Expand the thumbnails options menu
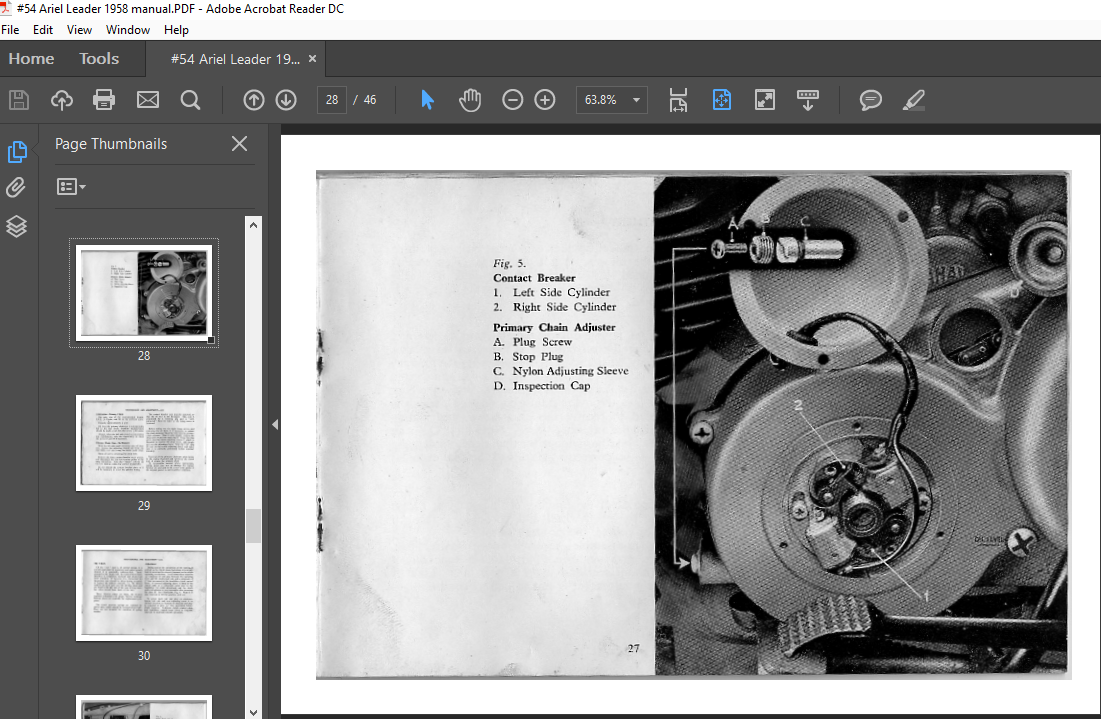This screenshot has width=1101, height=719. click(x=71, y=187)
